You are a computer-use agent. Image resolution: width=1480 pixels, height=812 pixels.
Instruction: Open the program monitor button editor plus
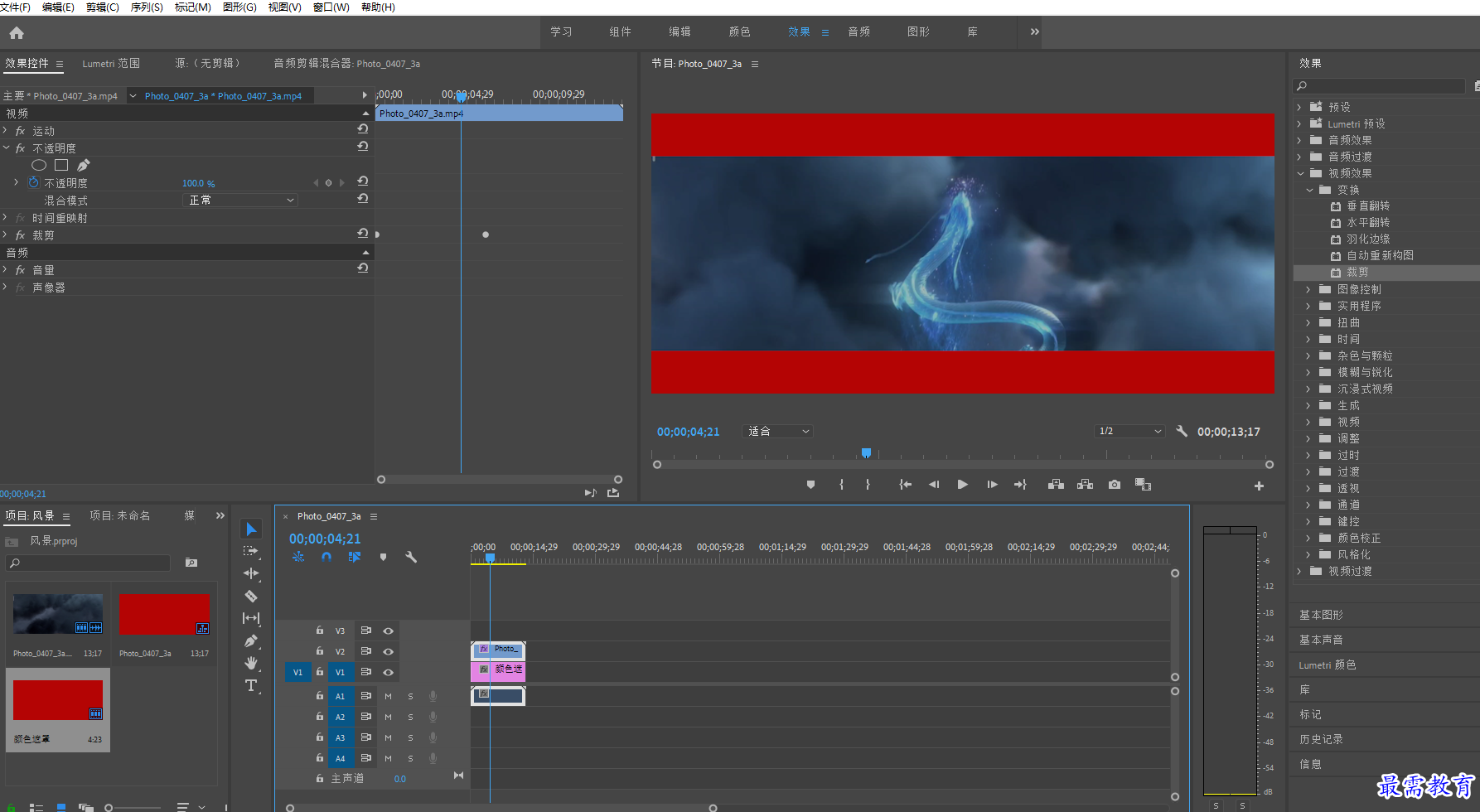pyautogui.click(x=1259, y=486)
